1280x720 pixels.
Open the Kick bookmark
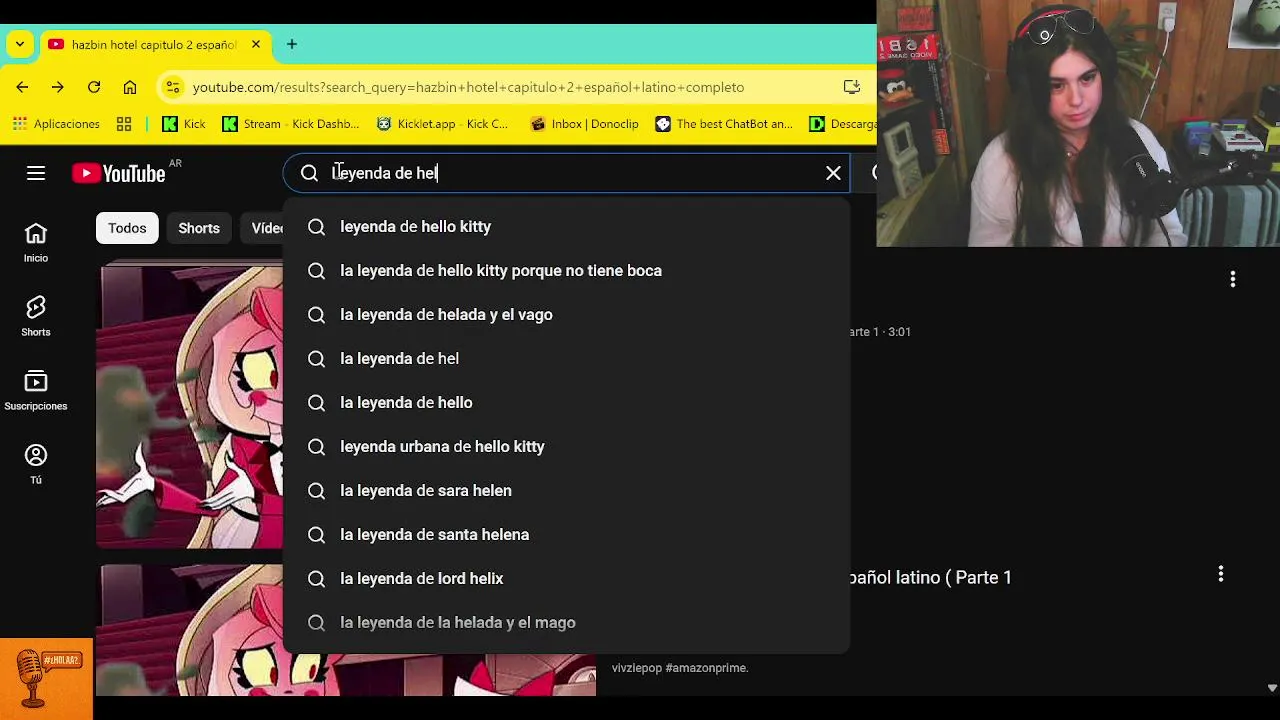click(184, 124)
